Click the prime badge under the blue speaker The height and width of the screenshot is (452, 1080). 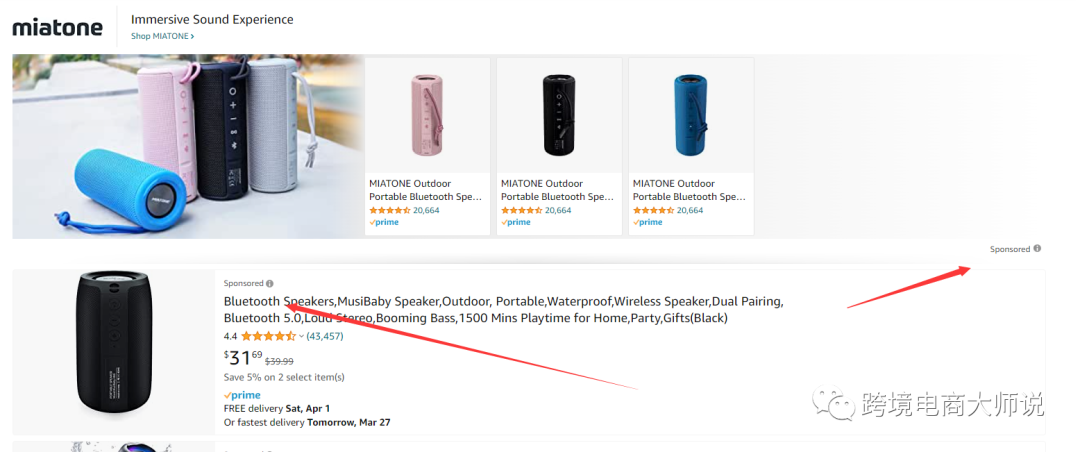(648, 222)
